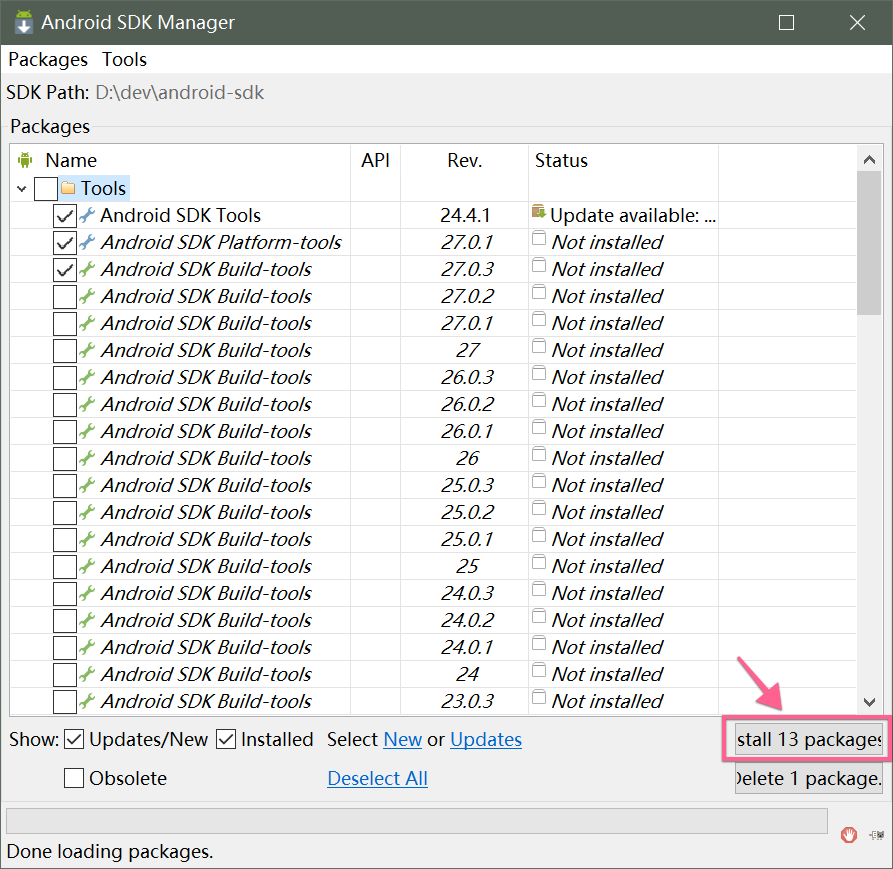
Task: Click the wrench icon of Build-tools 26.0.3
Action: [x=87, y=376]
